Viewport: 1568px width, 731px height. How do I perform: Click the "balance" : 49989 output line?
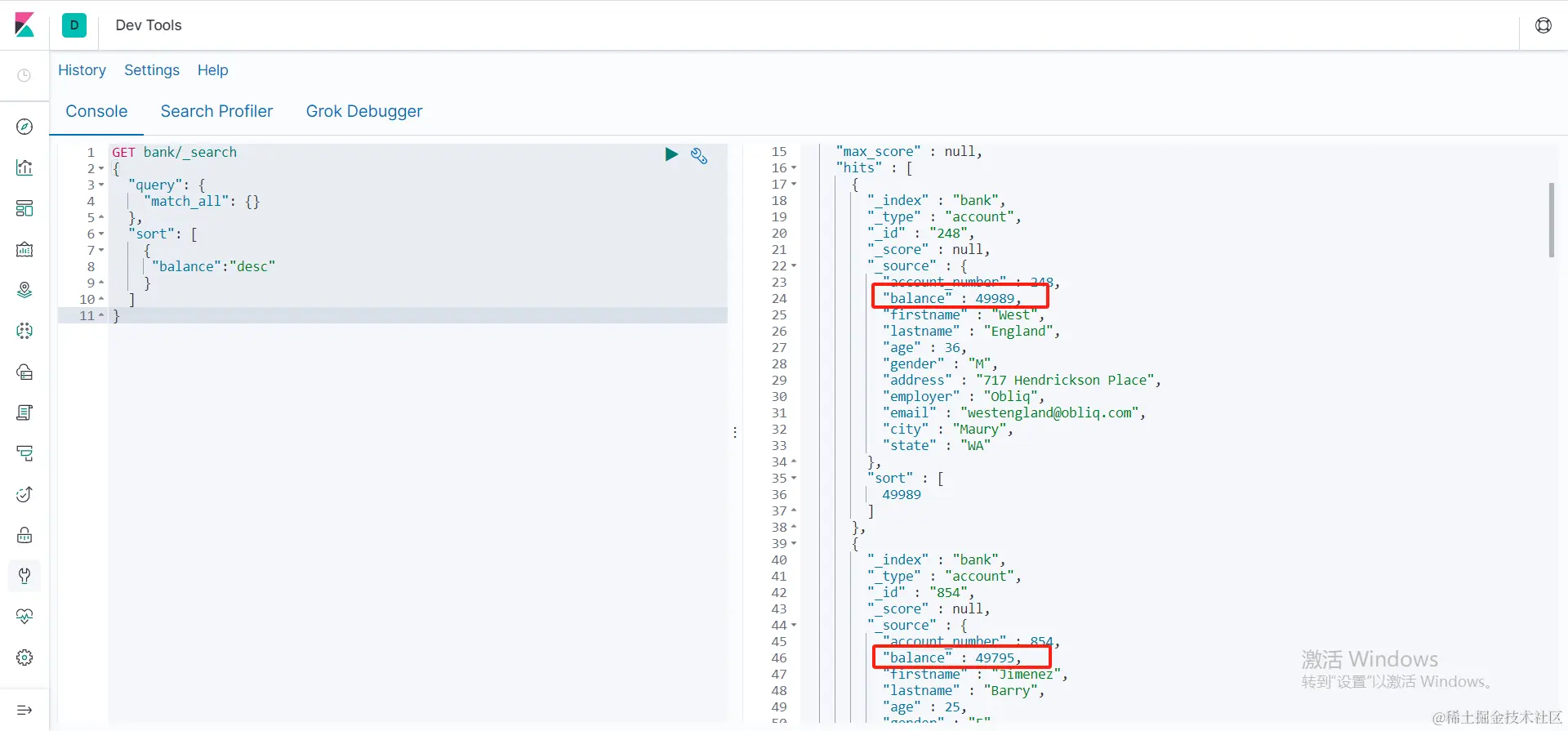click(951, 299)
